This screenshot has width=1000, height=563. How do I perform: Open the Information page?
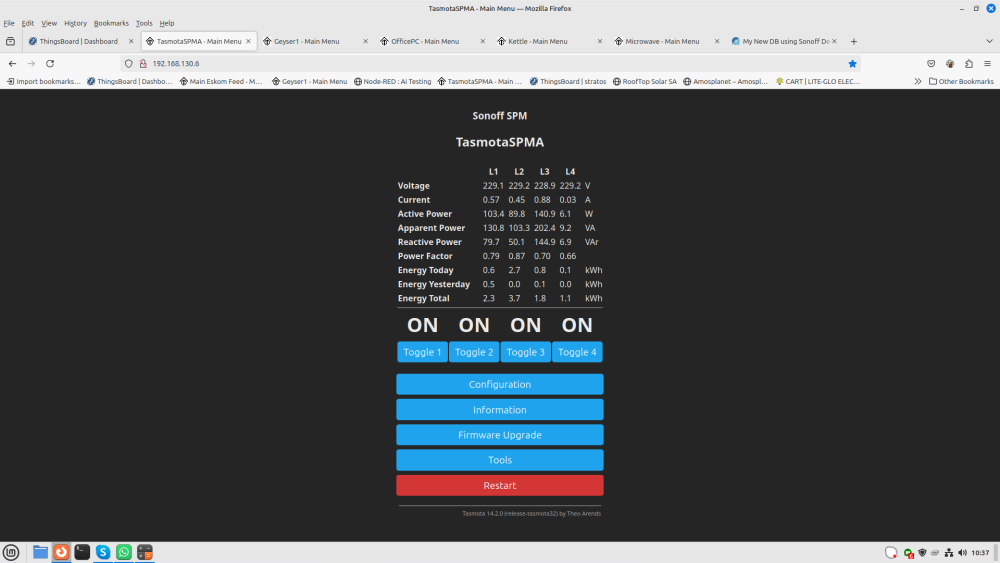(499, 410)
